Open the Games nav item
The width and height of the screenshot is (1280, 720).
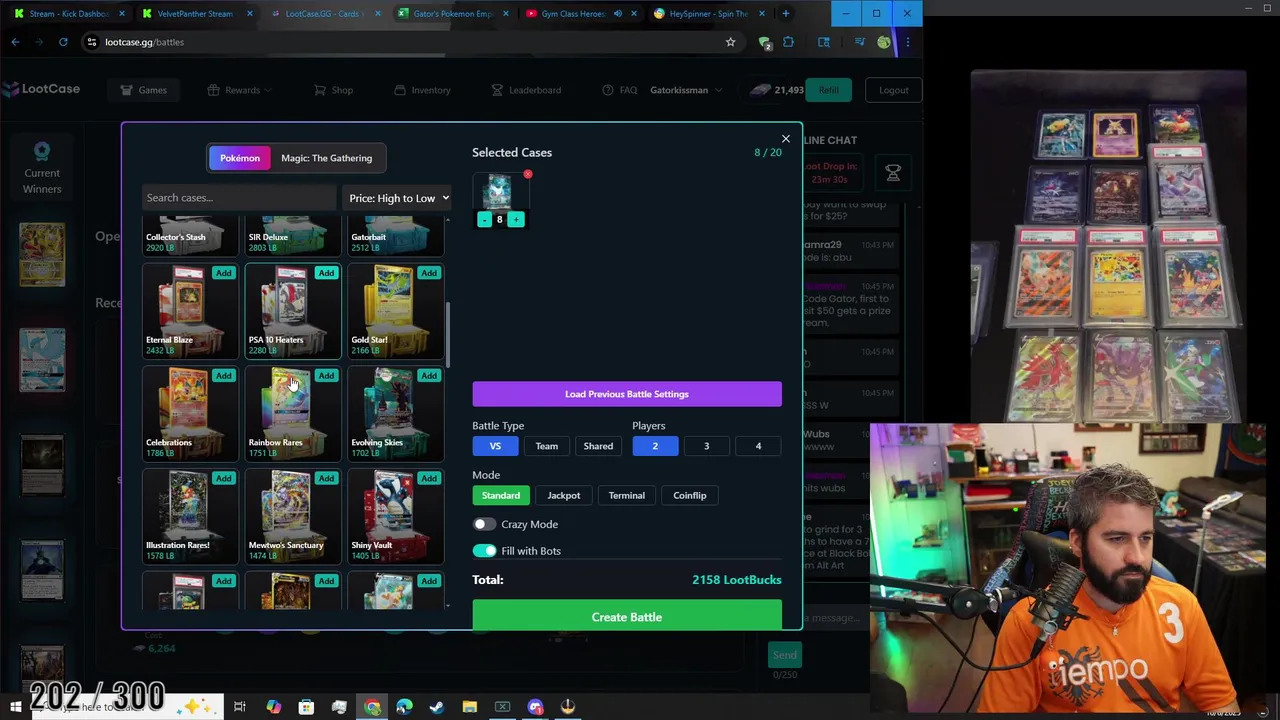click(x=143, y=90)
